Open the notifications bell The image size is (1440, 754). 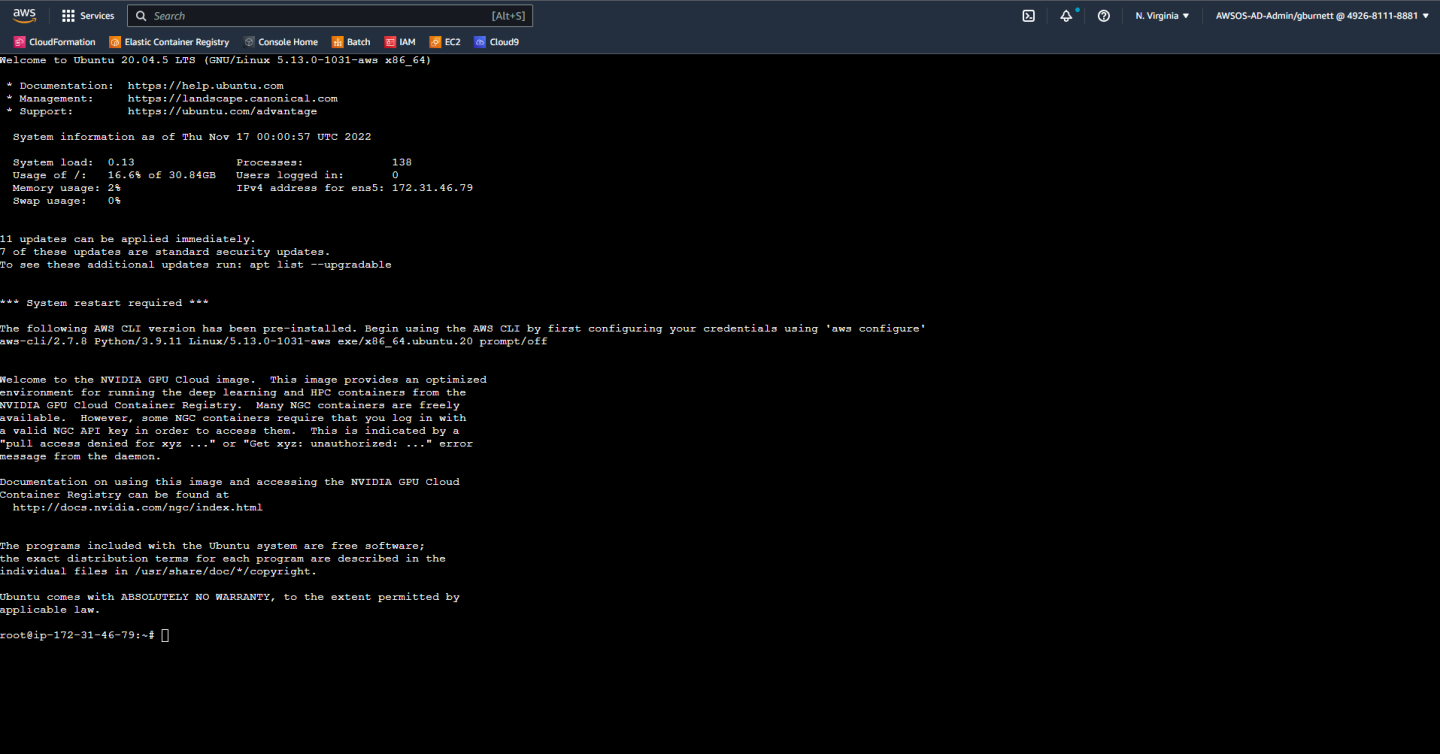(x=1066, y=15)
